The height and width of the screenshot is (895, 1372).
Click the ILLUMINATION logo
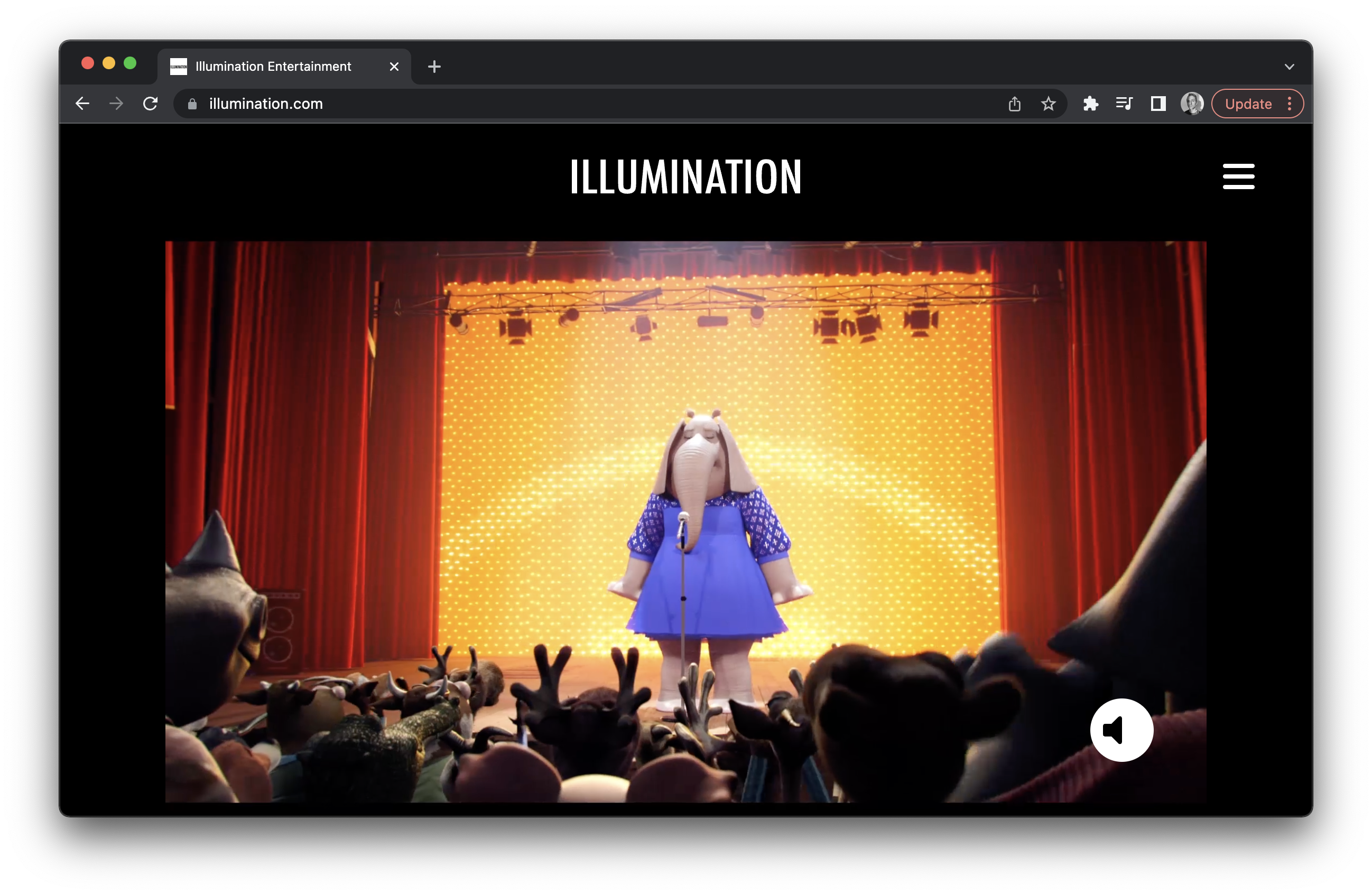[x=685, y=176]
